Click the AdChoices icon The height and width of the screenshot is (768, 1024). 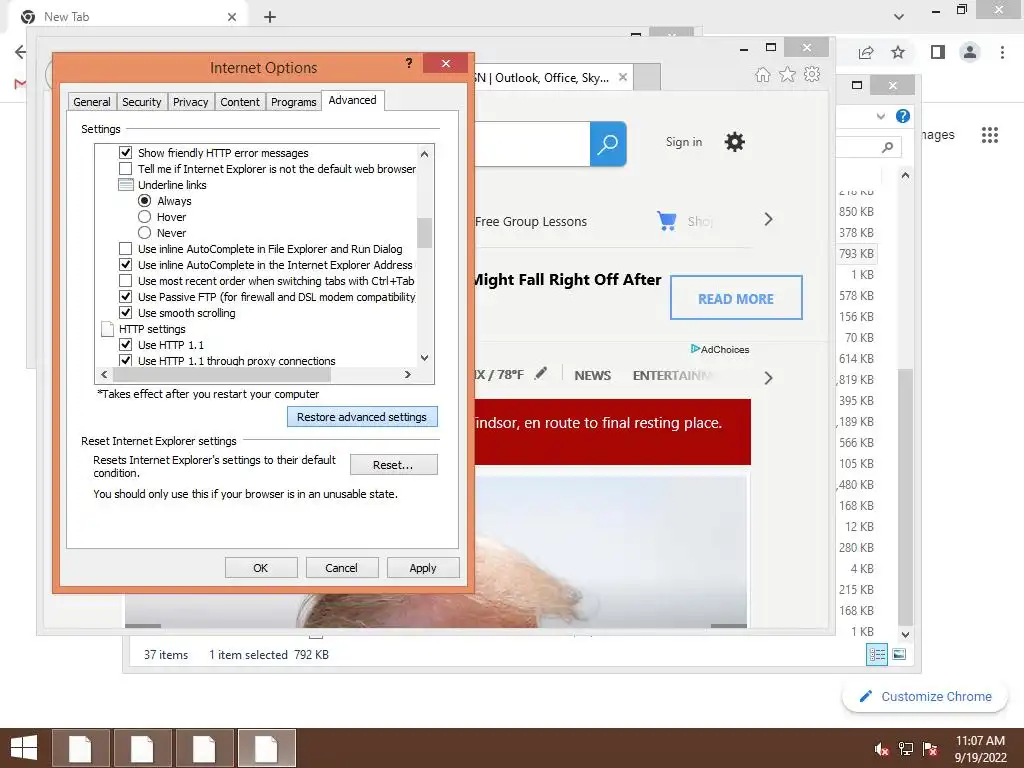pyautogui.click(x=696, y=349)
